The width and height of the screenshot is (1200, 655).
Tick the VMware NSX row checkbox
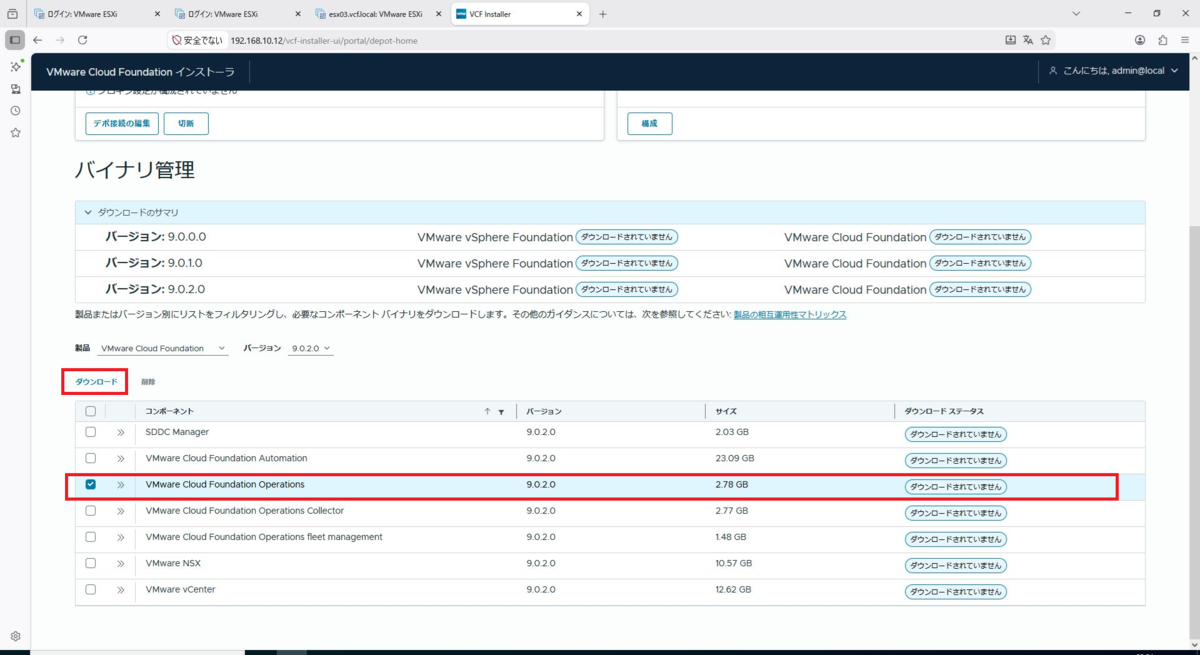pyautogui.click(x=91, y=563)
